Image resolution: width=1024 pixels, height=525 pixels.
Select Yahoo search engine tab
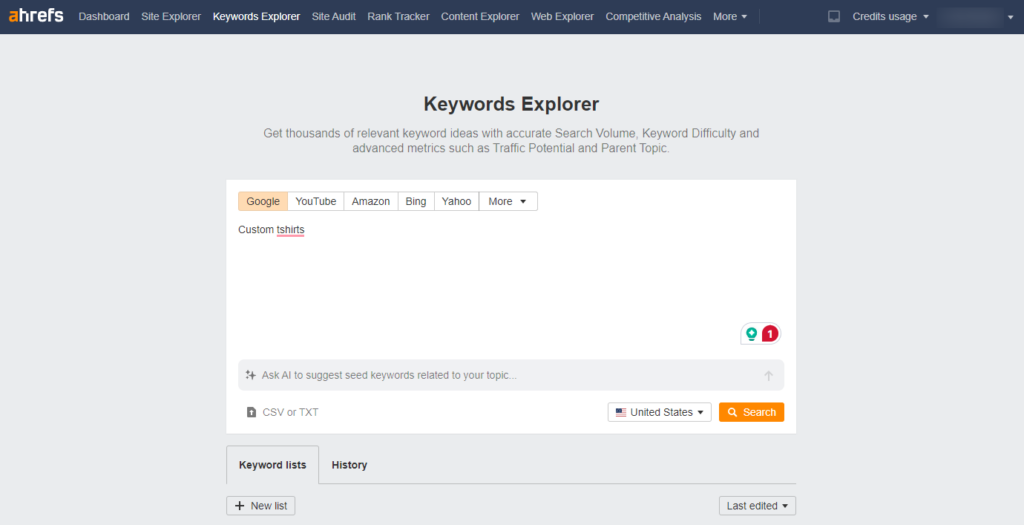[x=456, y=201]
